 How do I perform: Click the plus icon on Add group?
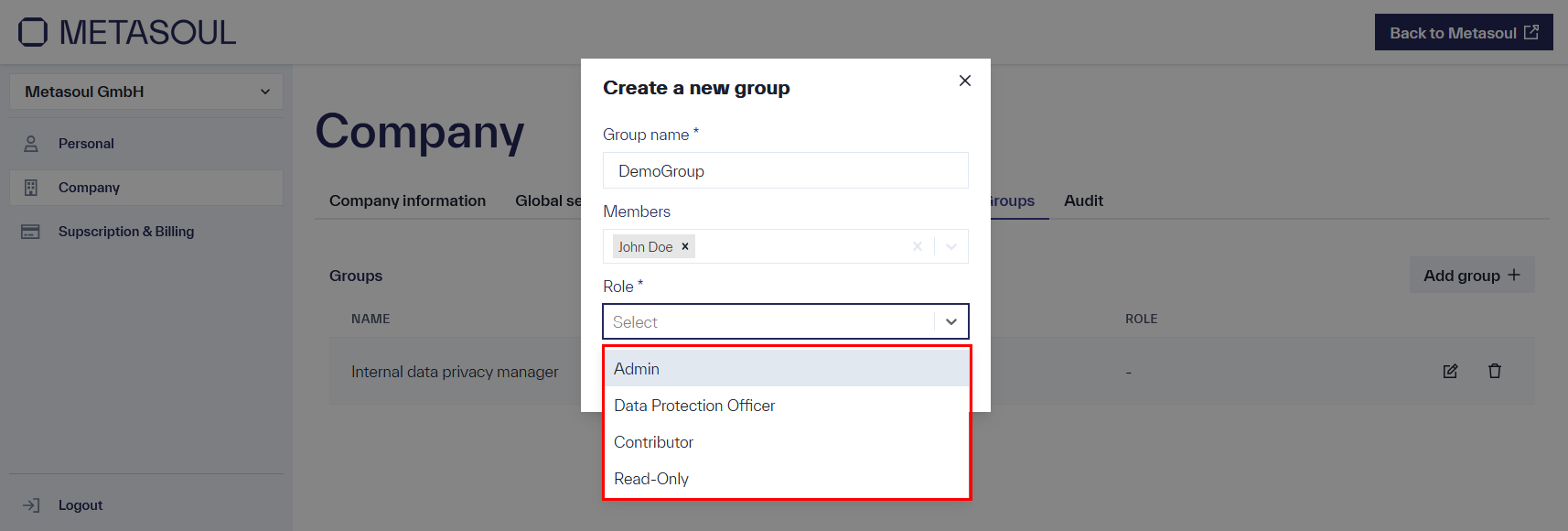(x=1514, y=275)
